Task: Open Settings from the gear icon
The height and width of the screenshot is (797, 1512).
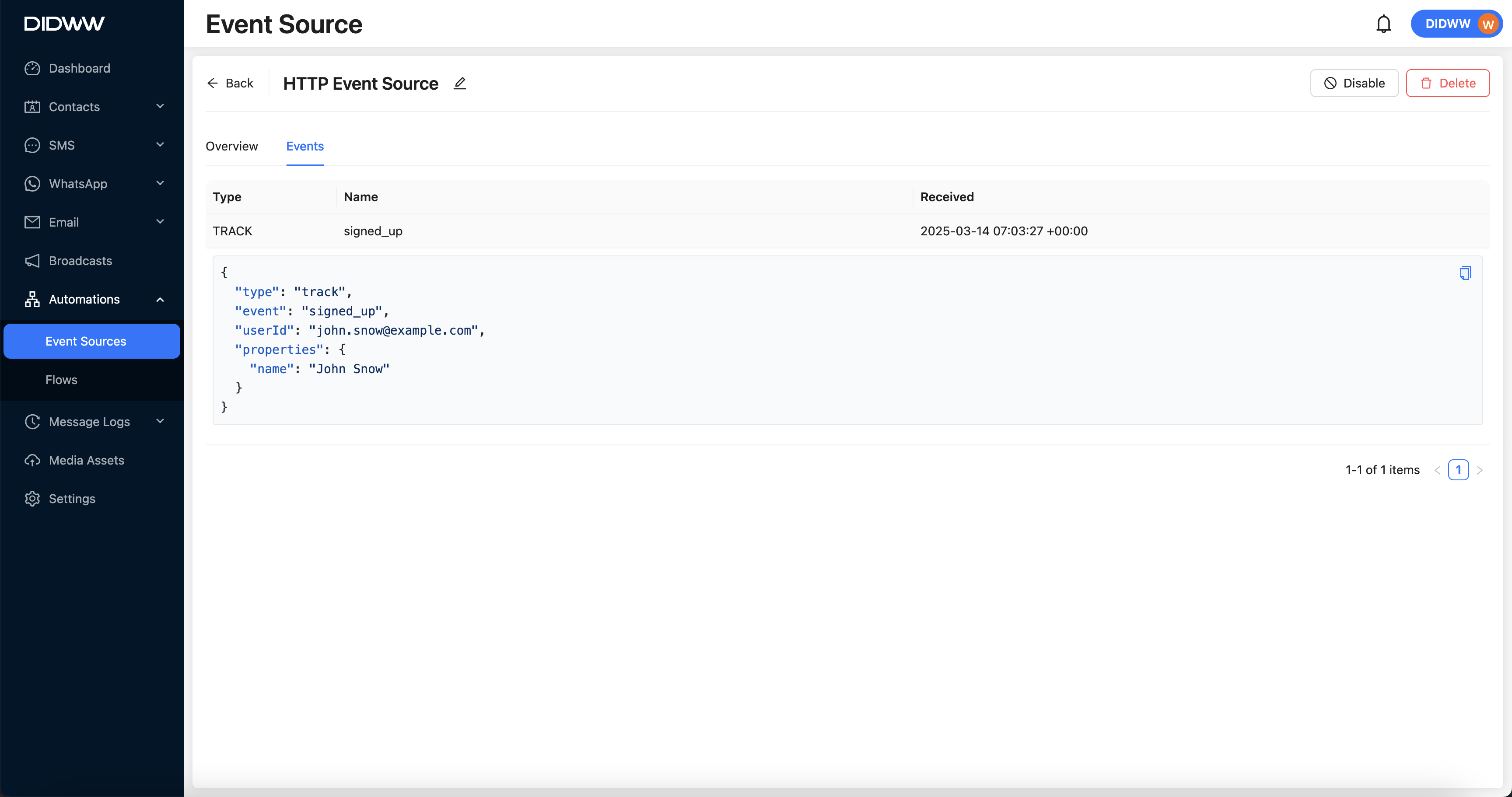Action: pos(32,498)
